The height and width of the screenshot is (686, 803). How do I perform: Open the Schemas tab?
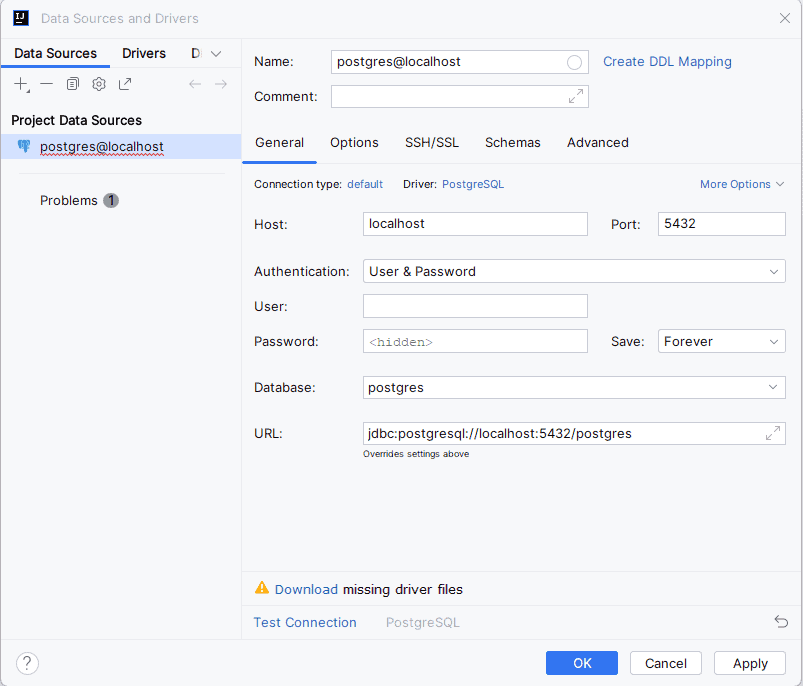click(x=513, y=142)
